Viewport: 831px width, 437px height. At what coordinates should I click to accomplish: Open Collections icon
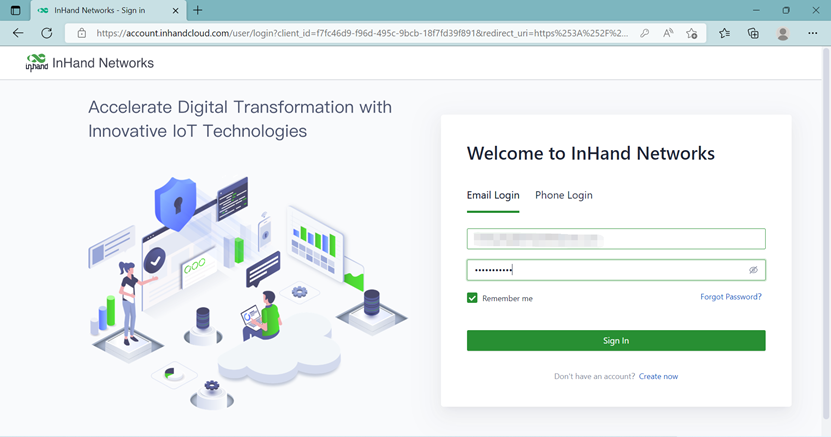[753, 33]
